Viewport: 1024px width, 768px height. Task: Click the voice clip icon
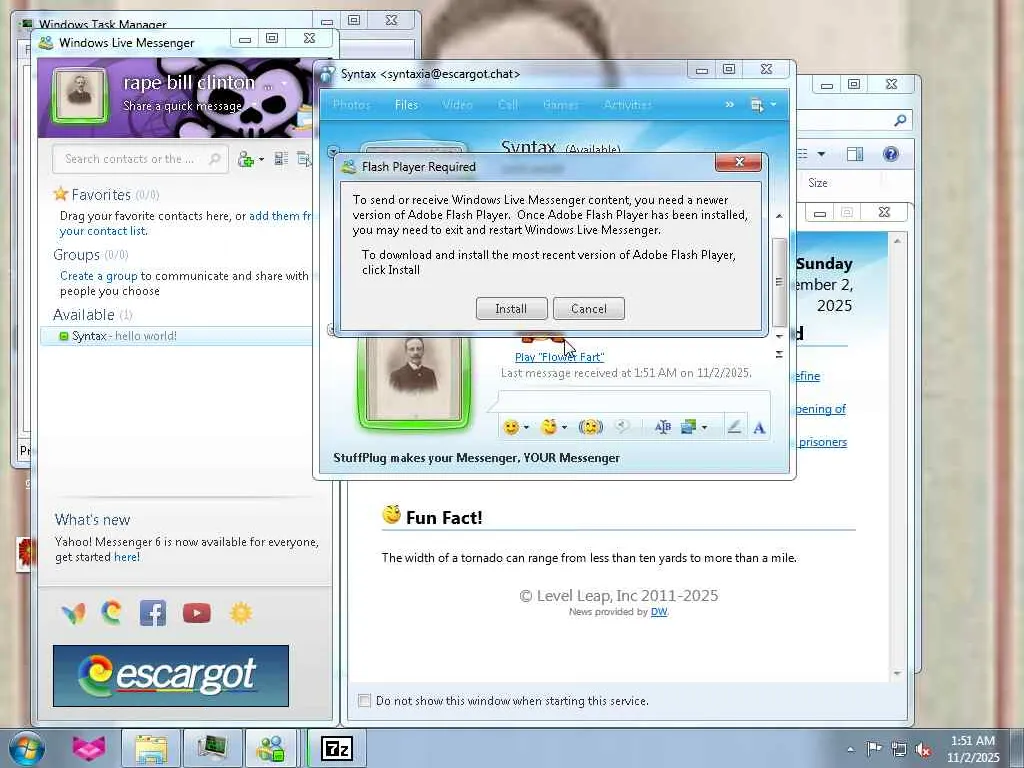(x=622, y=426)
